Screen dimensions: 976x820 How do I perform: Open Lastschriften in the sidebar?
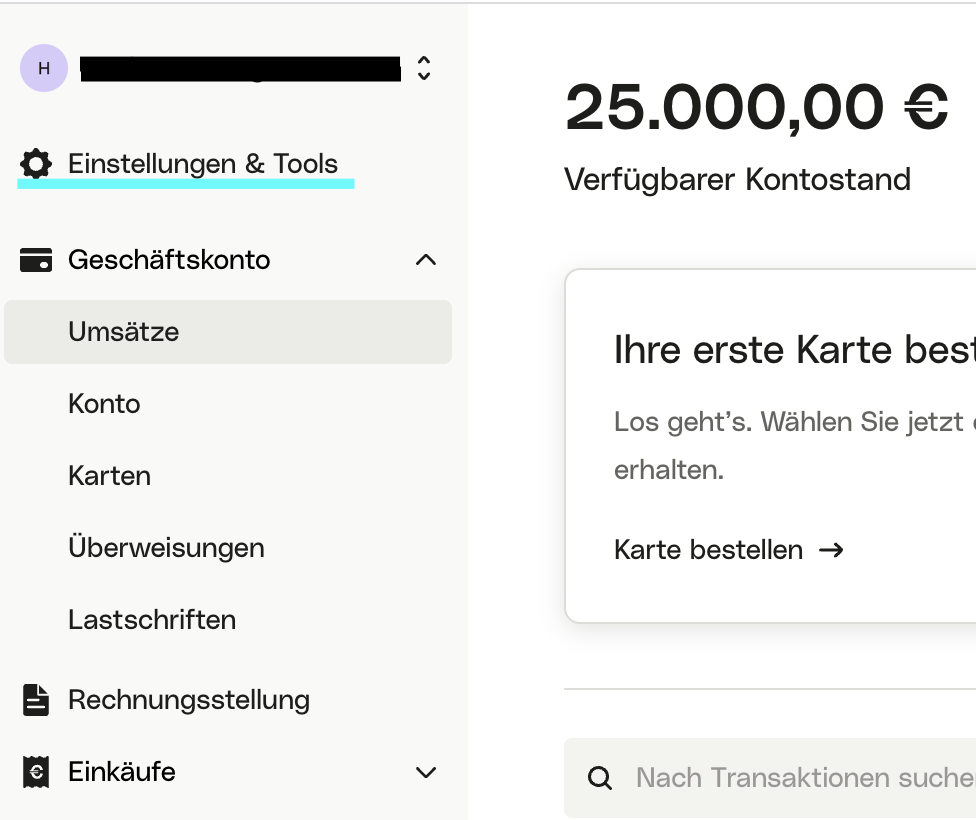(x=152, y=620)
